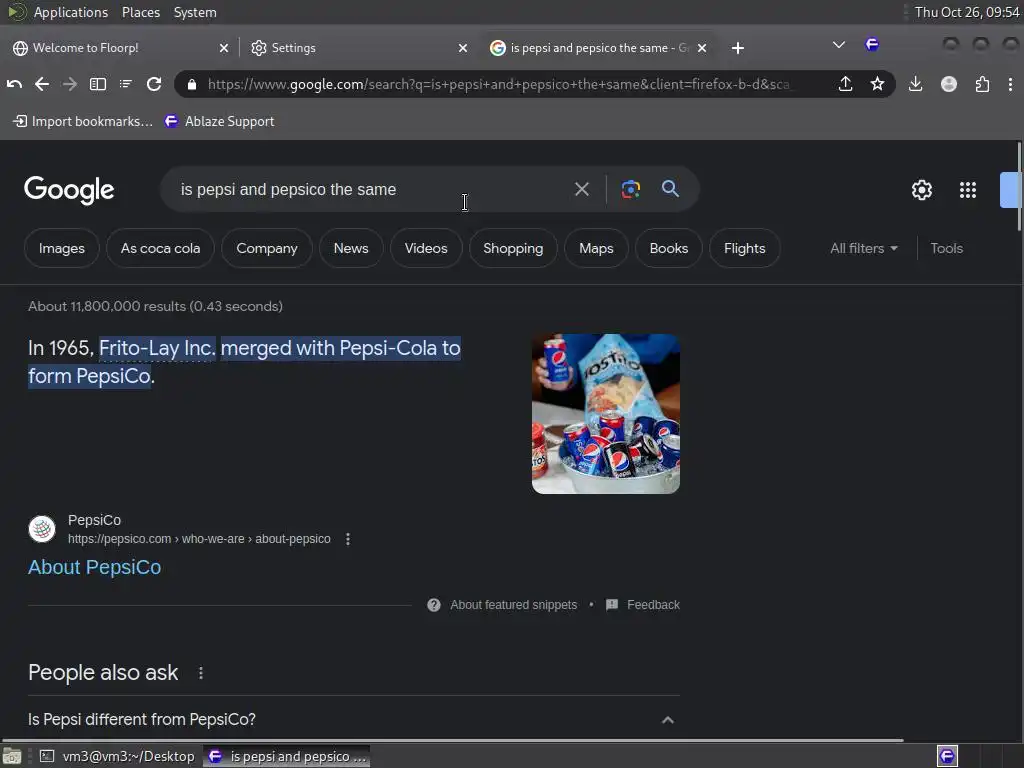Click the Floorp logo in tab bar
1024x768 pixels.
pyautogui.click(x=872, y=45)
